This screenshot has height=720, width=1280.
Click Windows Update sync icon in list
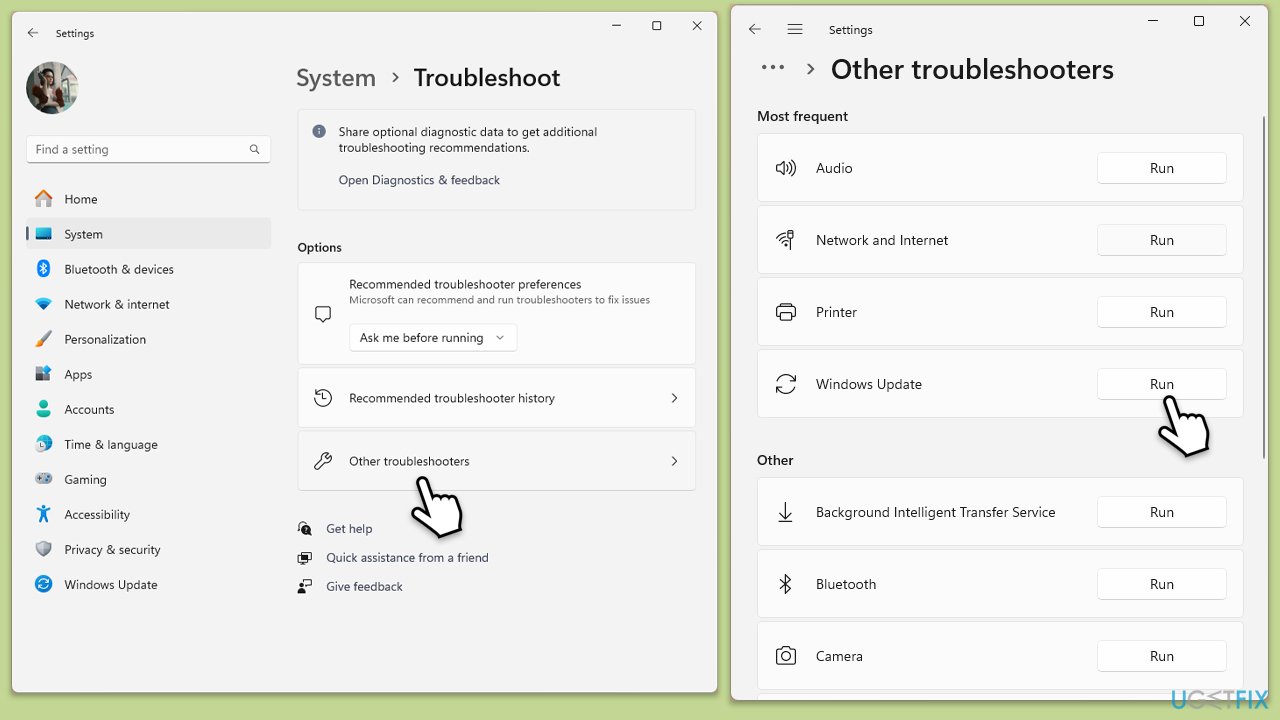[786, 384]
